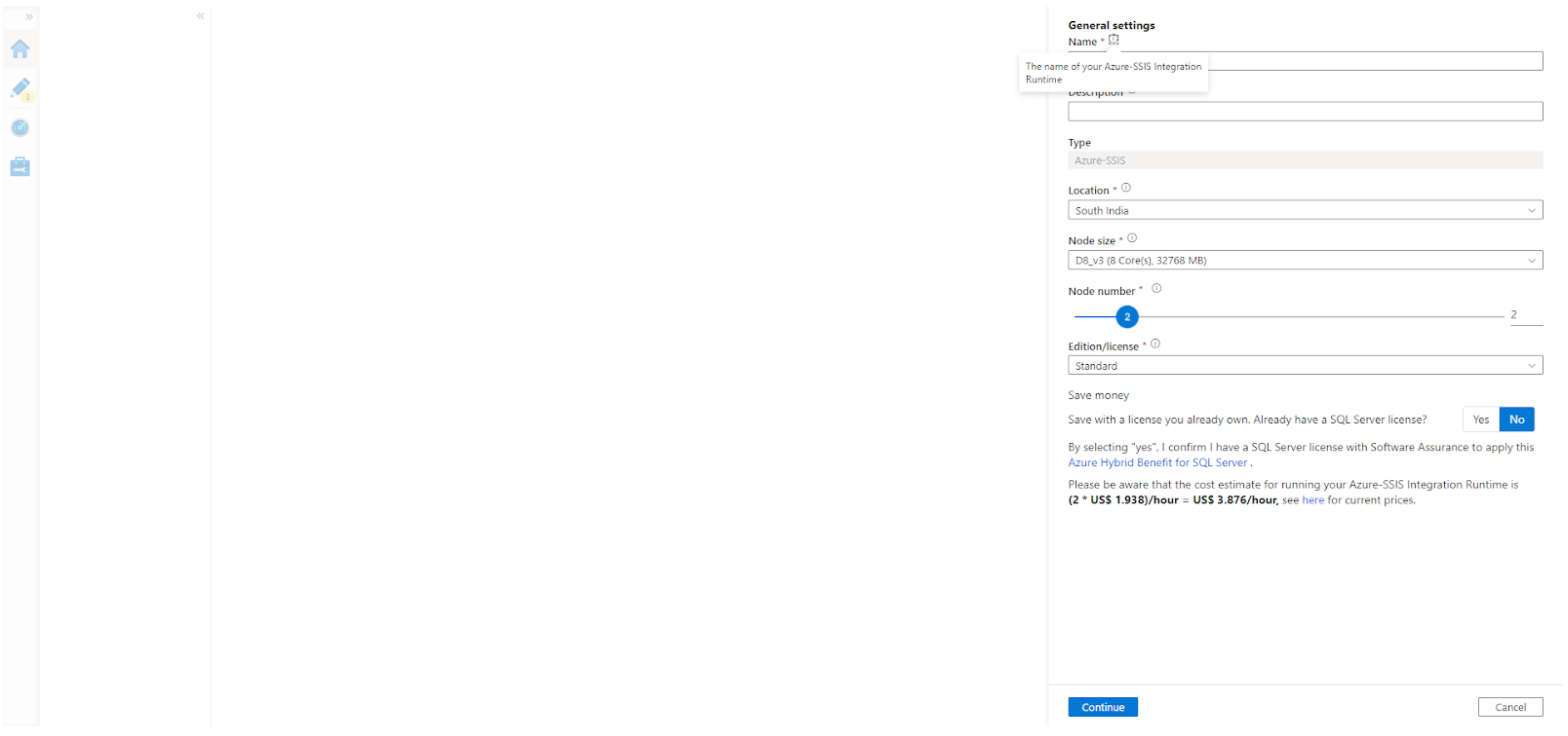
Task: Click the 'General settings' heading
Action: 1111,25
